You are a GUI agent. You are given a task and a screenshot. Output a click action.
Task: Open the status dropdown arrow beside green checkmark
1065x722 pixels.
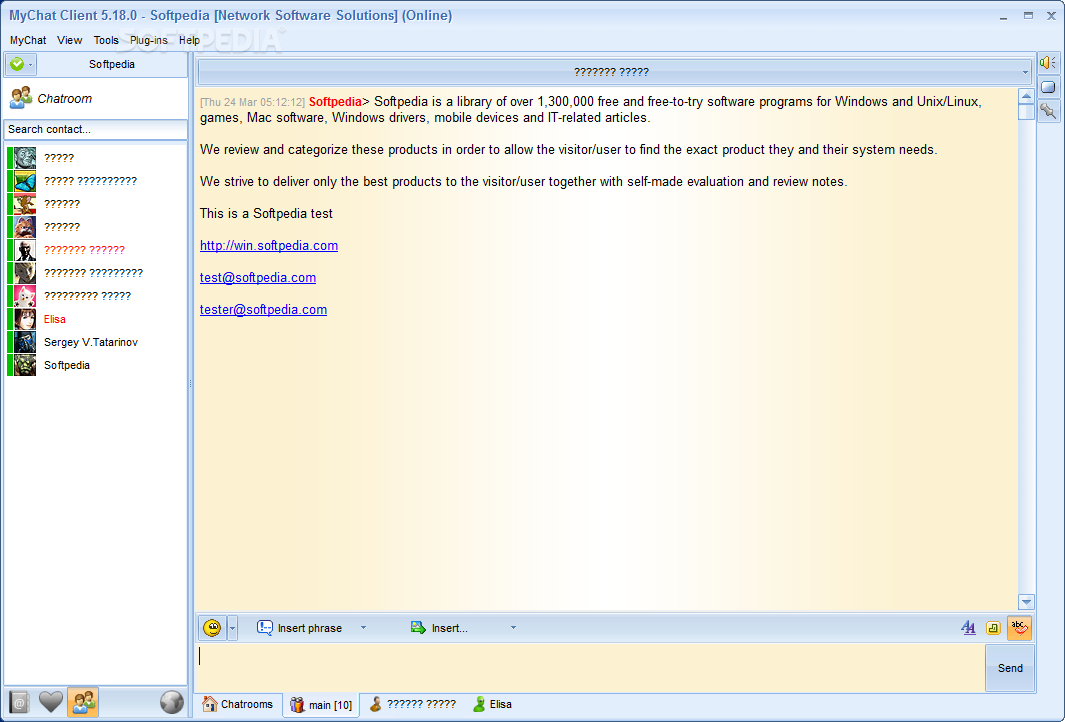coord(31,65)
